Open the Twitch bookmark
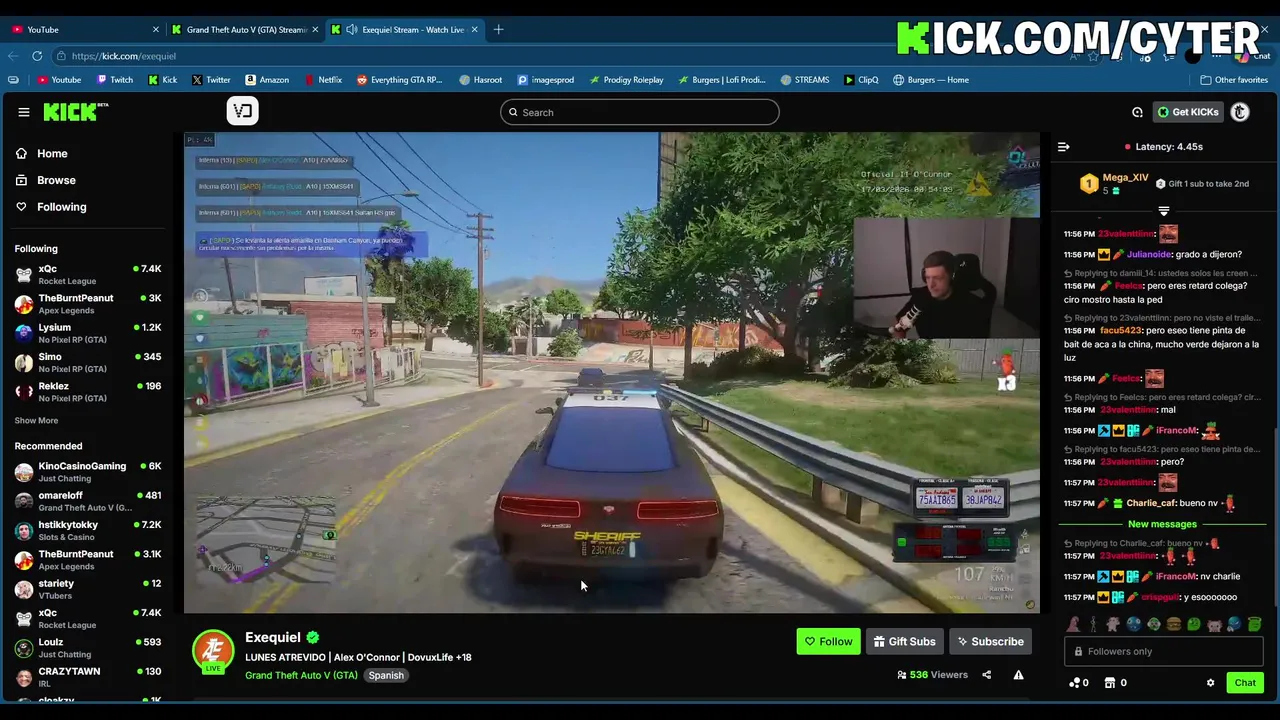1280x720 pixels. click(x=115, y=80)
